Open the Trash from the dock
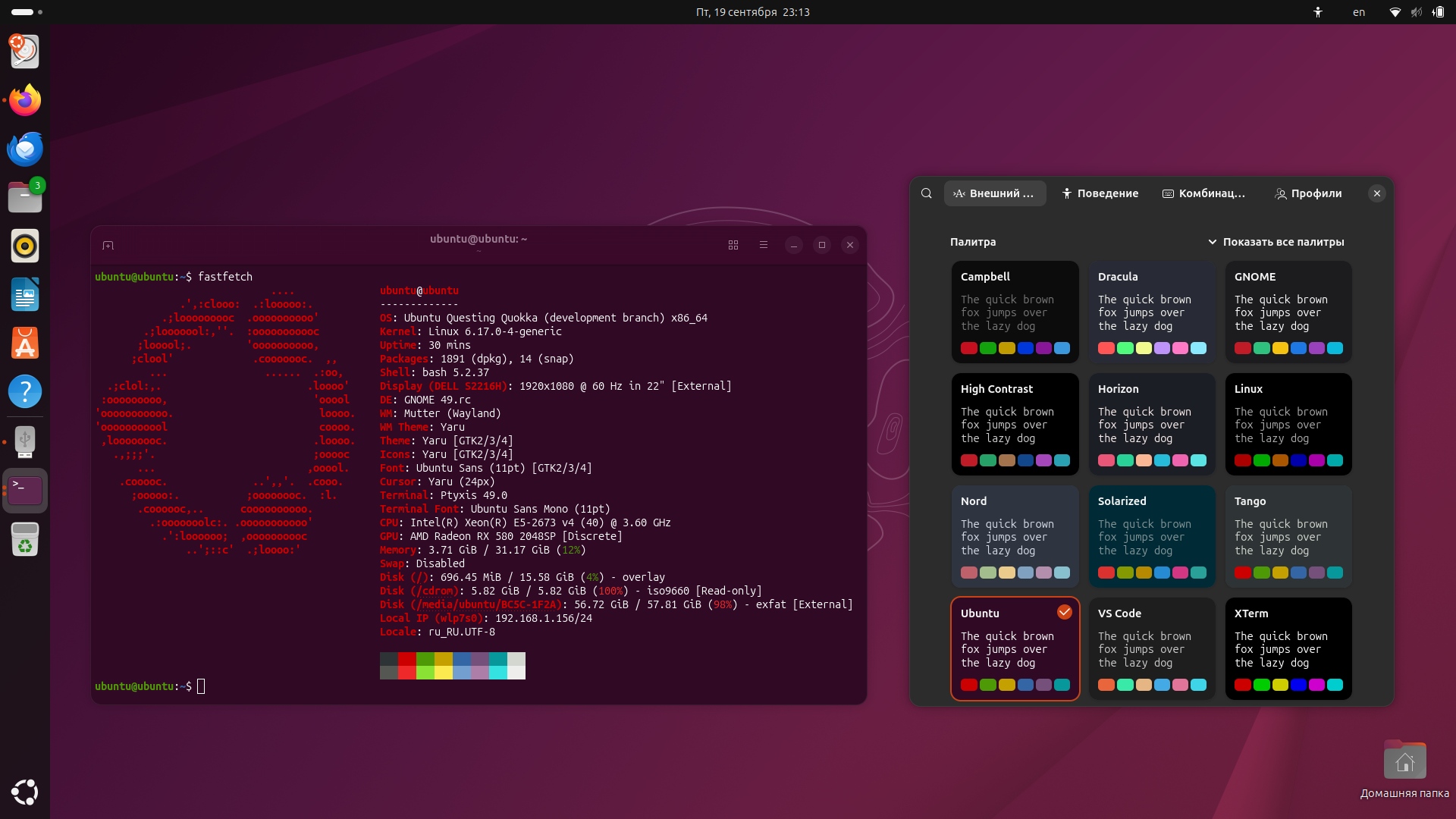1456x819 pixels. pos(25,539)
